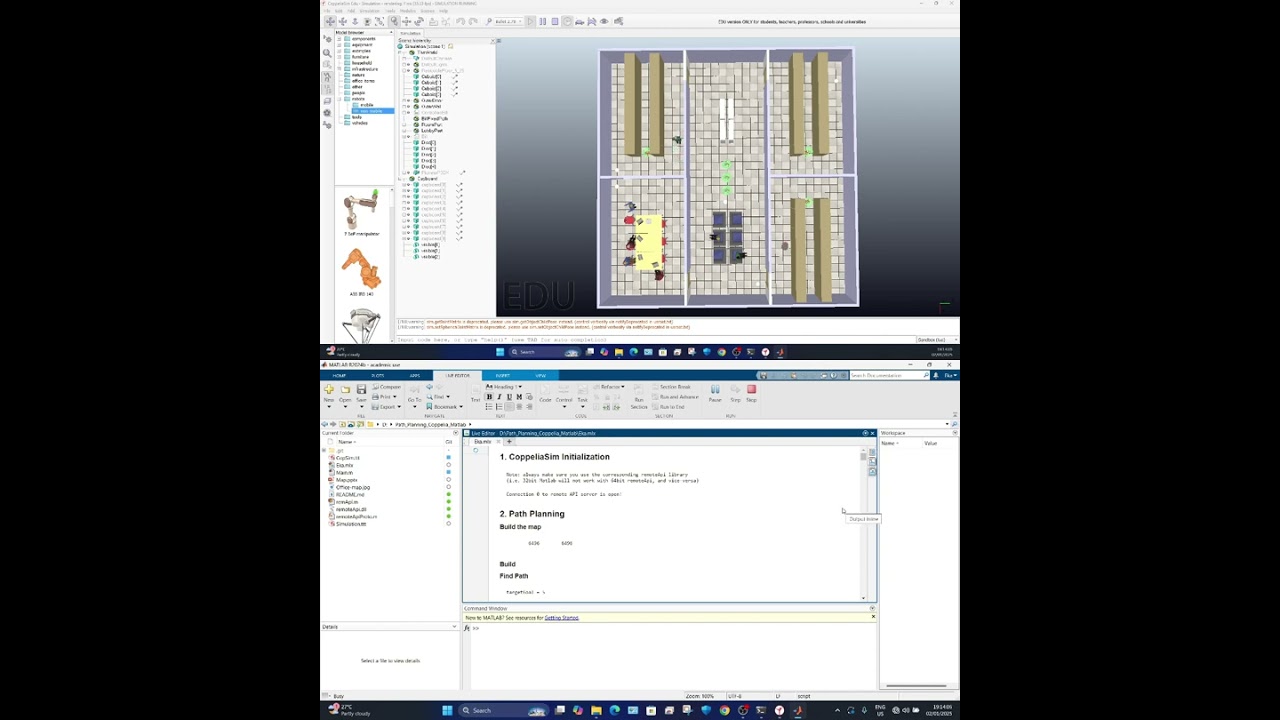Screen dimensions: 1280x720
Task: Click New document icon in MATLAB ribbon
Action: click(329, 389)
